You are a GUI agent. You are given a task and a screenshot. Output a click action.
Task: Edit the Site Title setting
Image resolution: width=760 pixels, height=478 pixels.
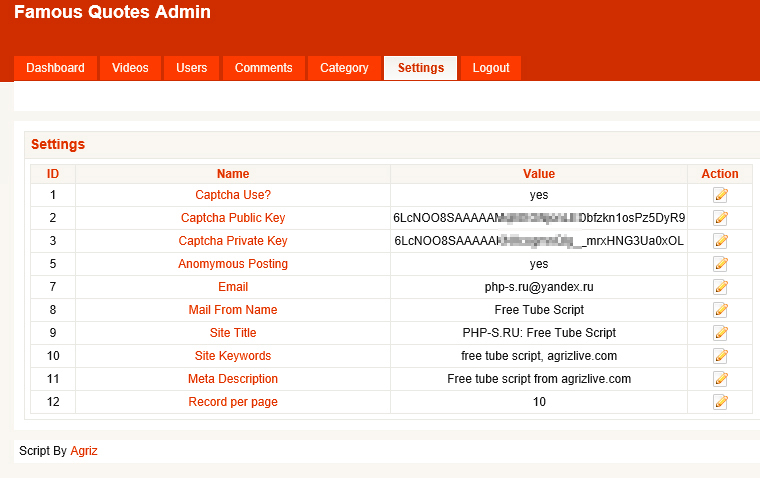pos(720,333)
